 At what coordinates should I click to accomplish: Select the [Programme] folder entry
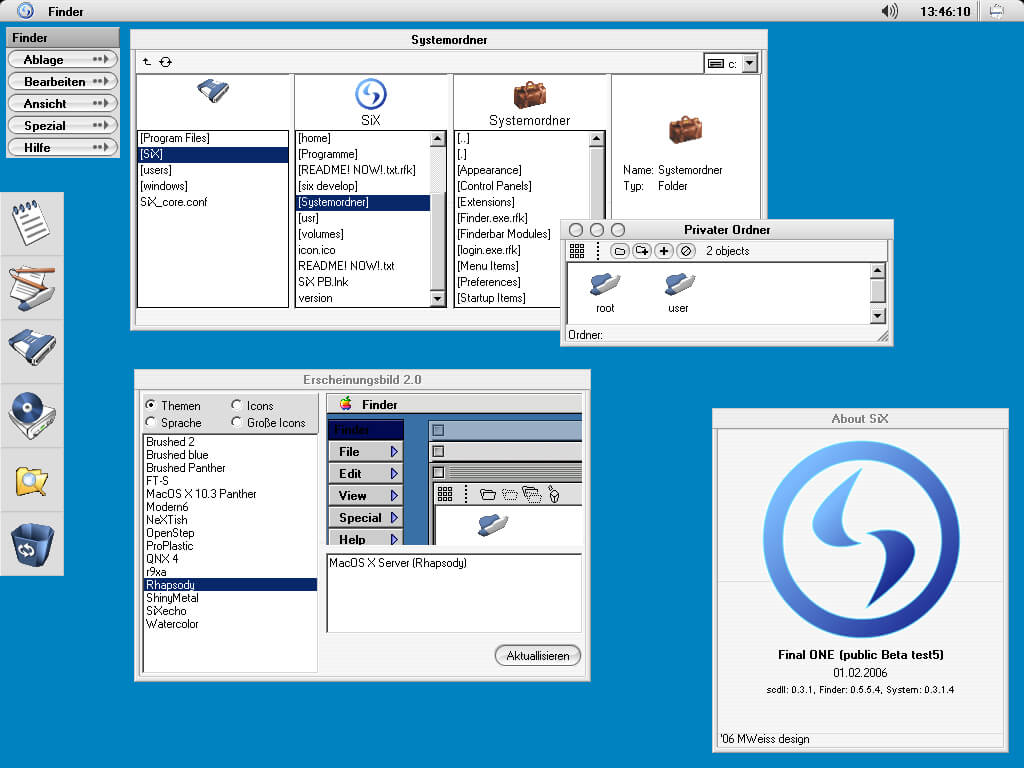[x=363, y=154]
